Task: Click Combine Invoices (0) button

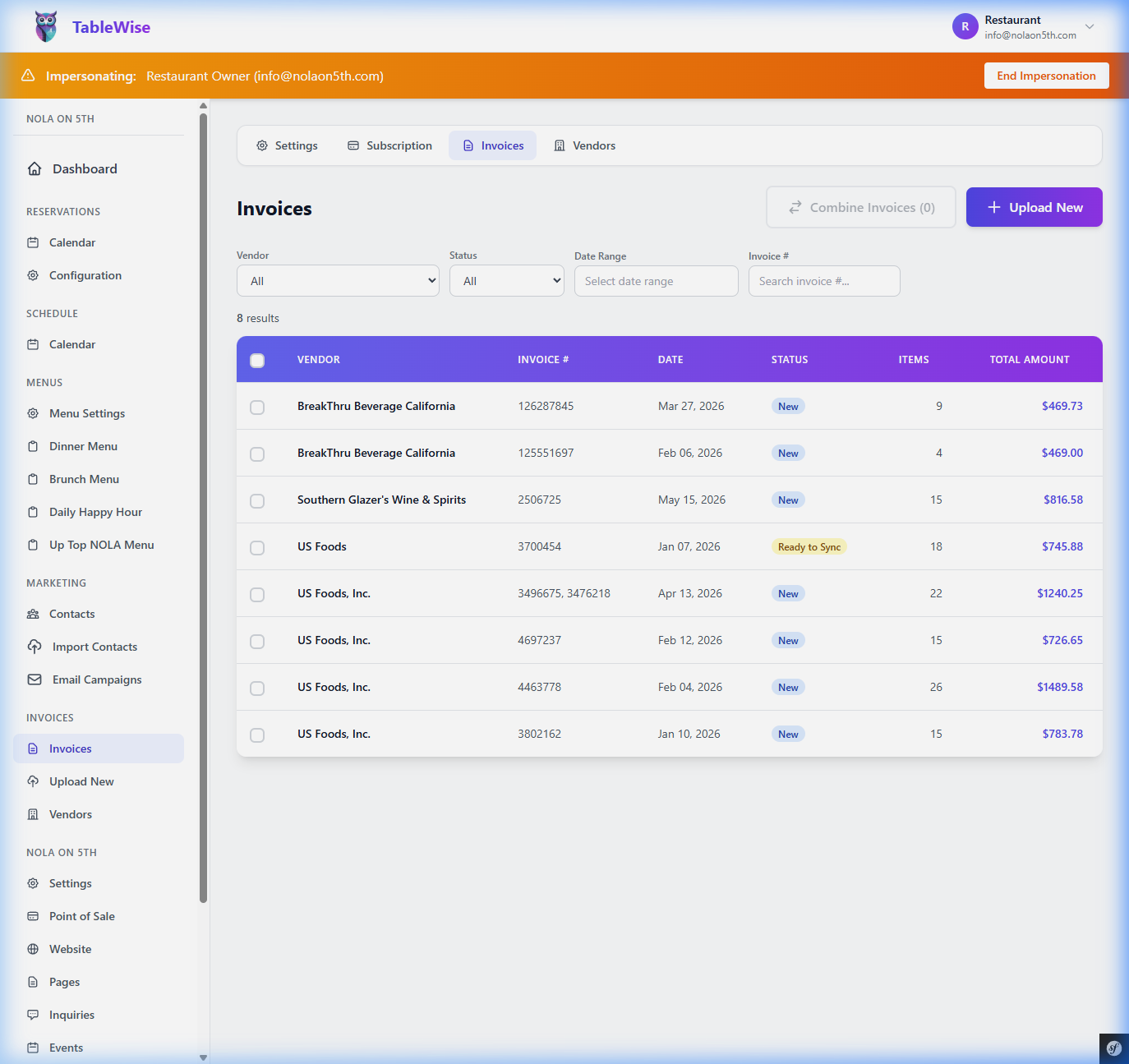Action: tap(861, 207)
